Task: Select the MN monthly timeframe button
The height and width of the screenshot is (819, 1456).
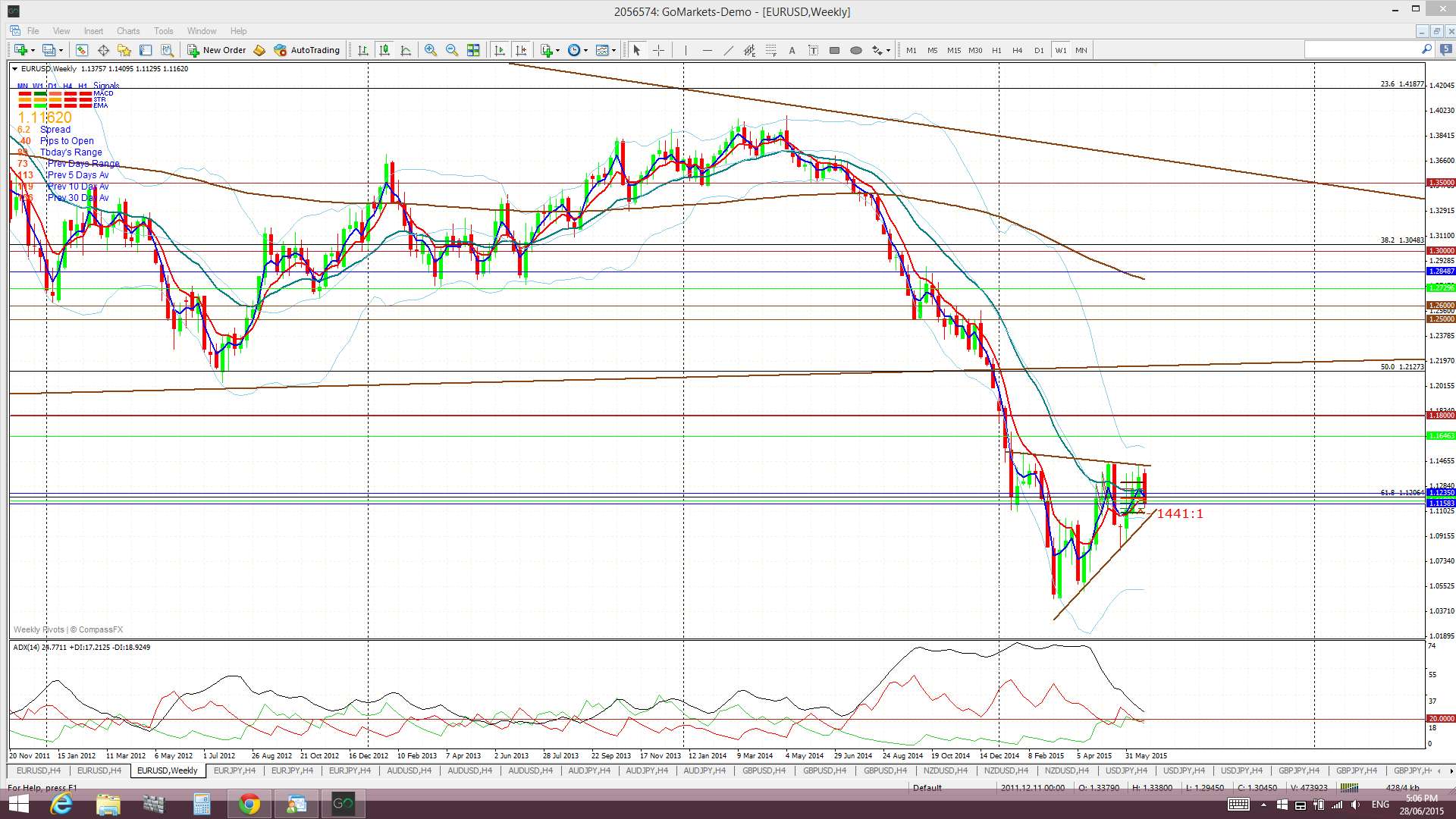Action: pyautogui.click(x=1081, y=50)
